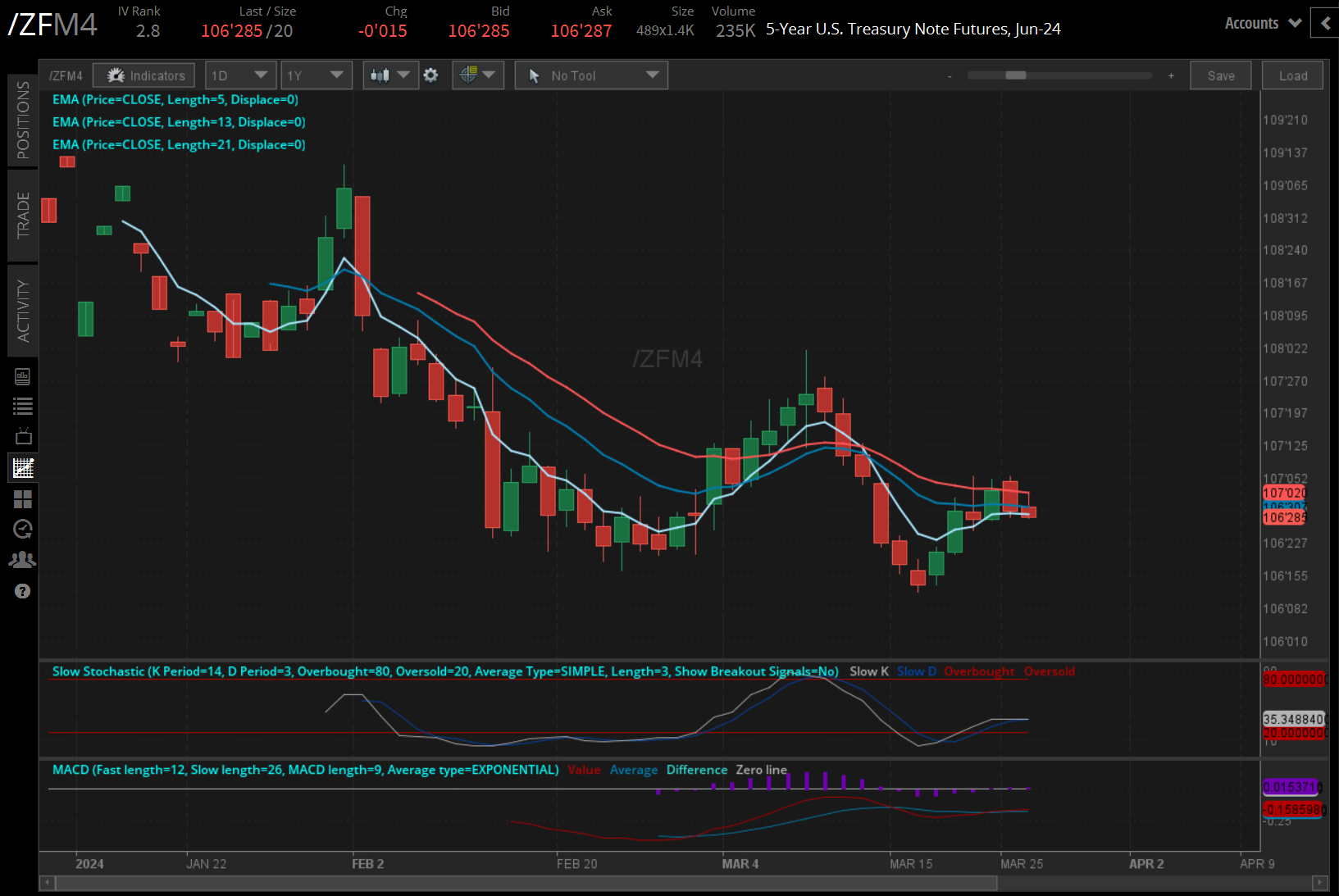Open the live TV icon in sidebar
The image size is (1339, 896).
point(23,436)
